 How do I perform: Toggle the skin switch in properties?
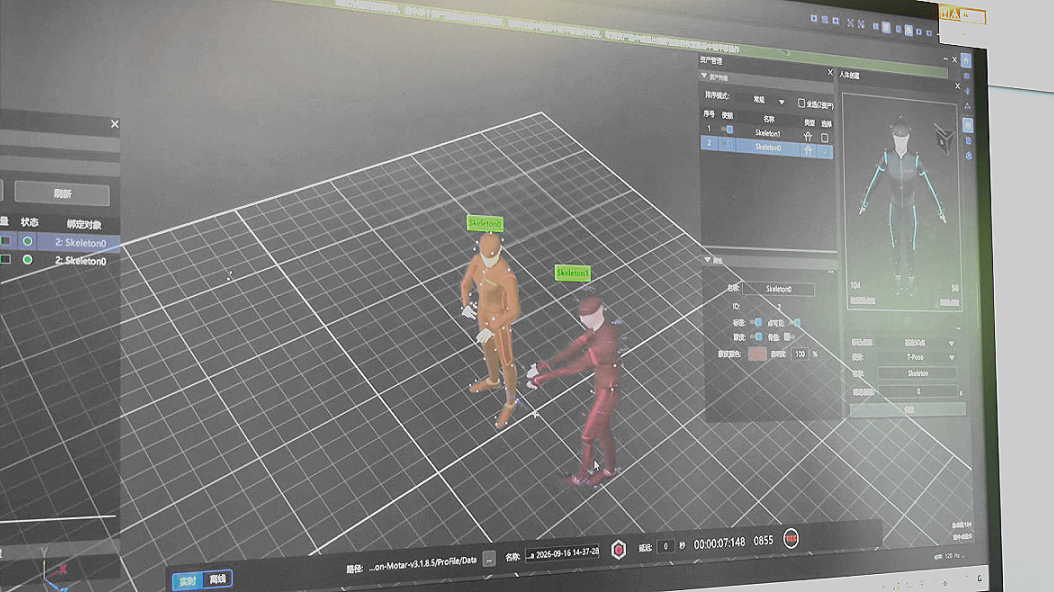pos(756,337)
